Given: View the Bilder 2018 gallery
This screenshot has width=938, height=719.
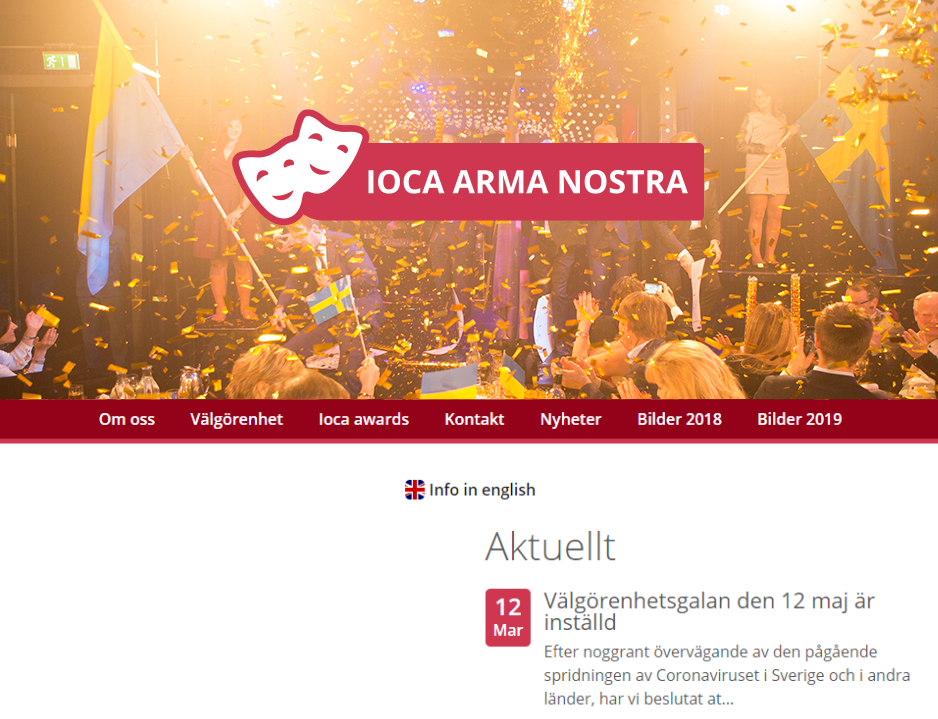Looking at the screenshot, I should [680, 419].
